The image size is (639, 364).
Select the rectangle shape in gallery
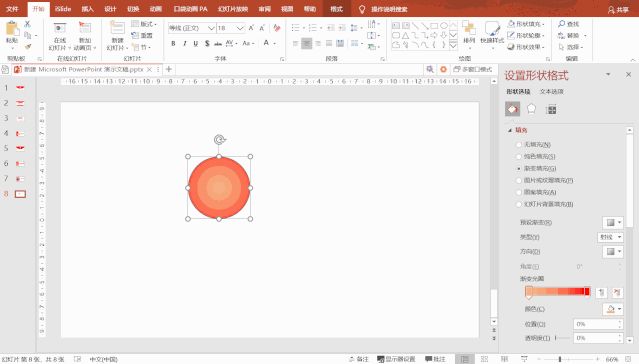click(x=434, y=26)
